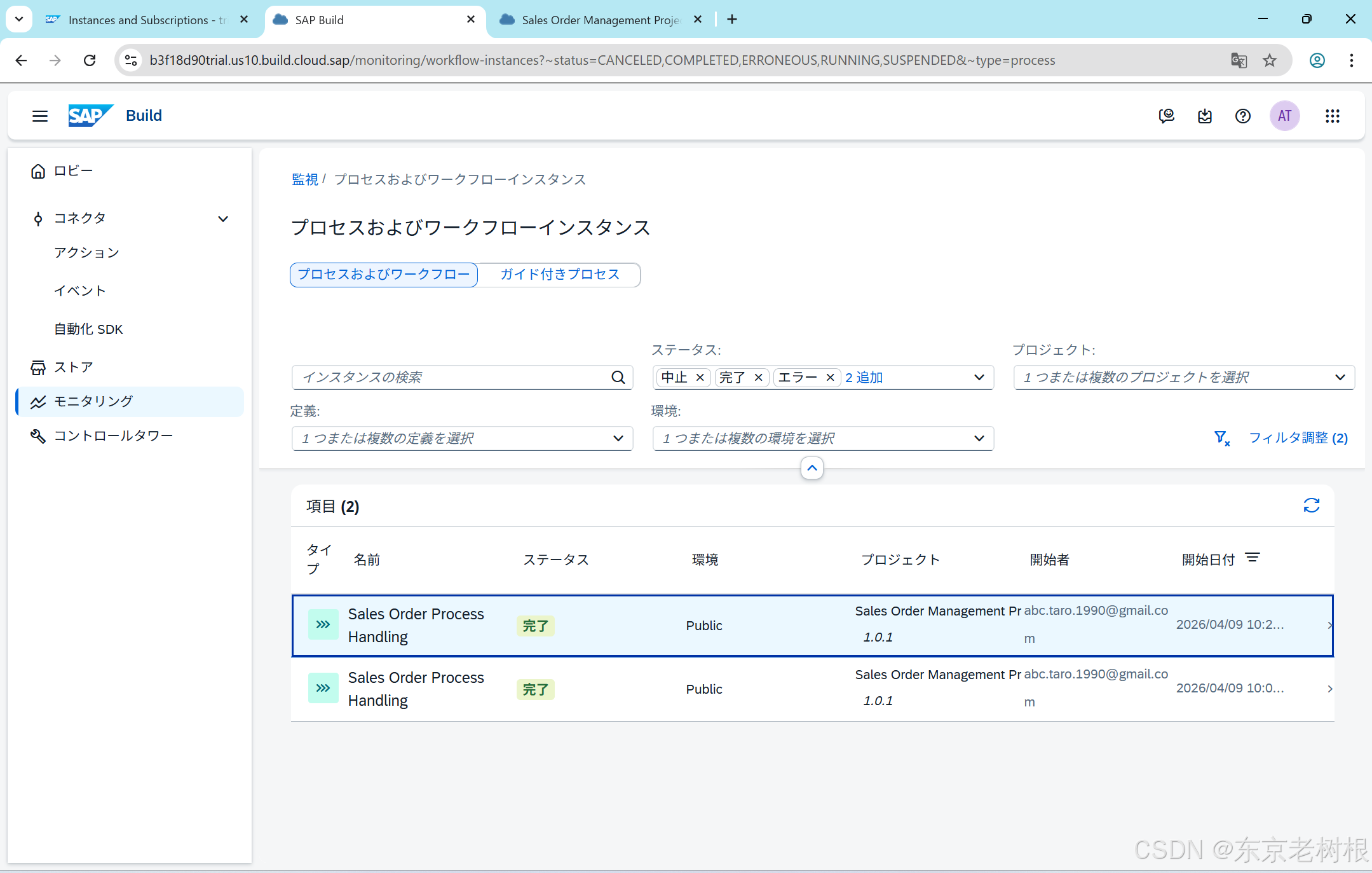This screenshot has width=1372, height=873.
Task: Remove the 中止 status filter token
Action: coord(700,377)
